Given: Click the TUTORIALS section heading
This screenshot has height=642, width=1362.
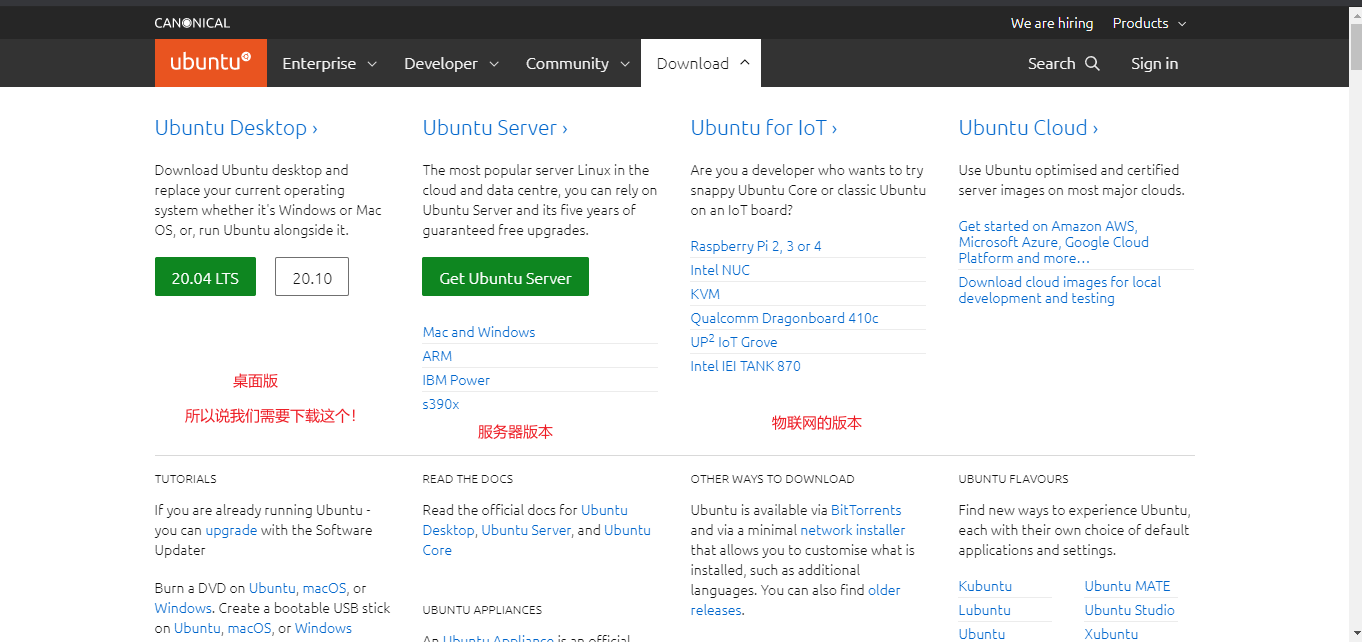Looking at the screenshot, I should click(x=185, y=479).
